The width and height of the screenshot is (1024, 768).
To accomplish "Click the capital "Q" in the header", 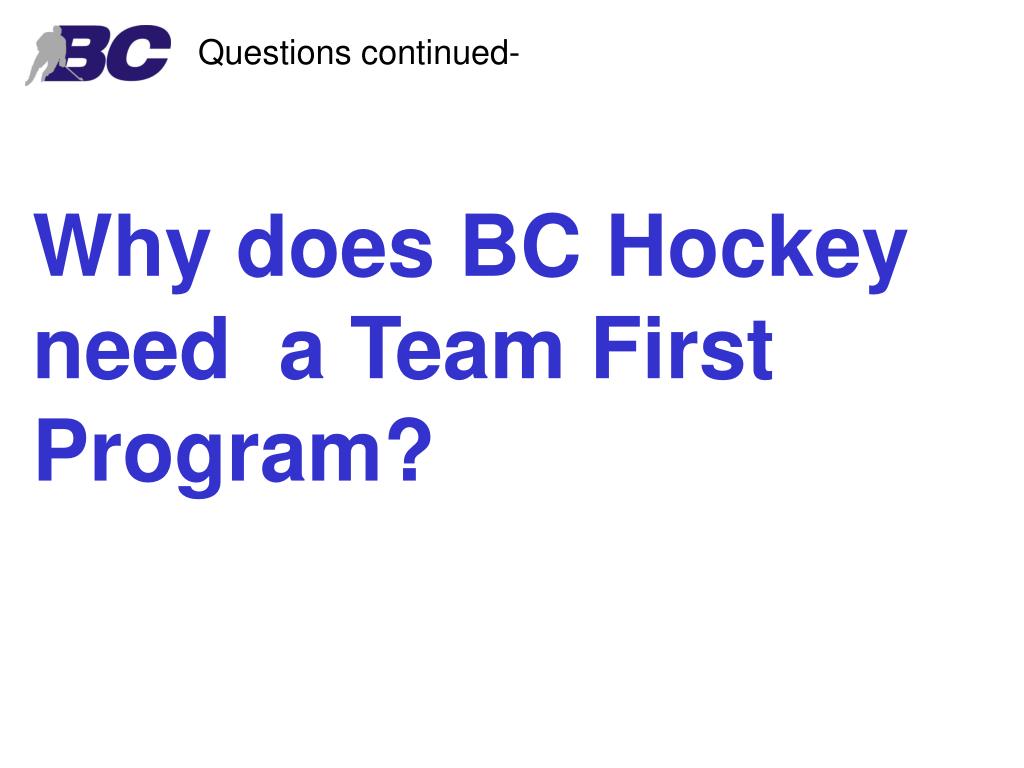I will 210,52.
